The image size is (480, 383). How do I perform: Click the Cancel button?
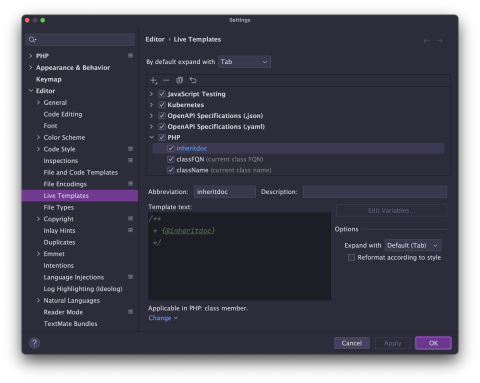pyautogui.click(x=352, y=343)
